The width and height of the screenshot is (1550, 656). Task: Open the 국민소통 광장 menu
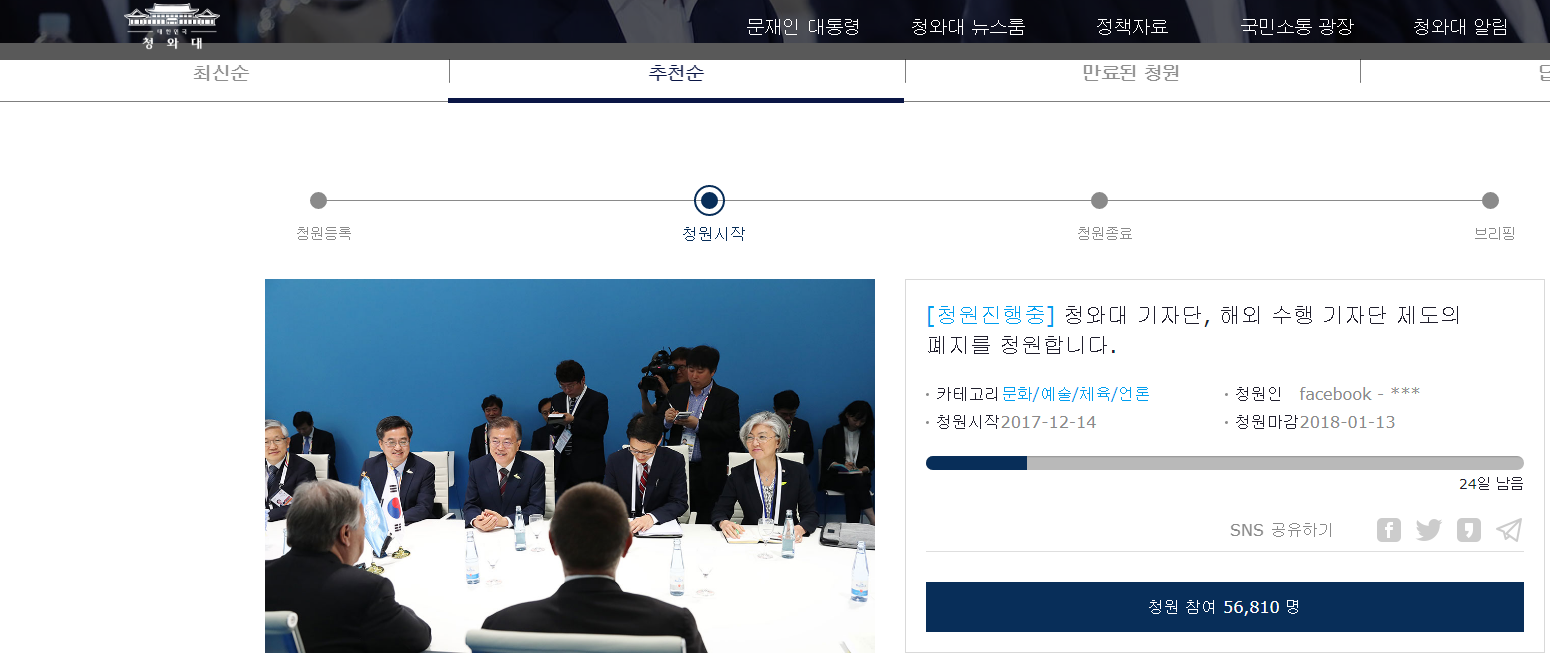tap(1297, 27)
